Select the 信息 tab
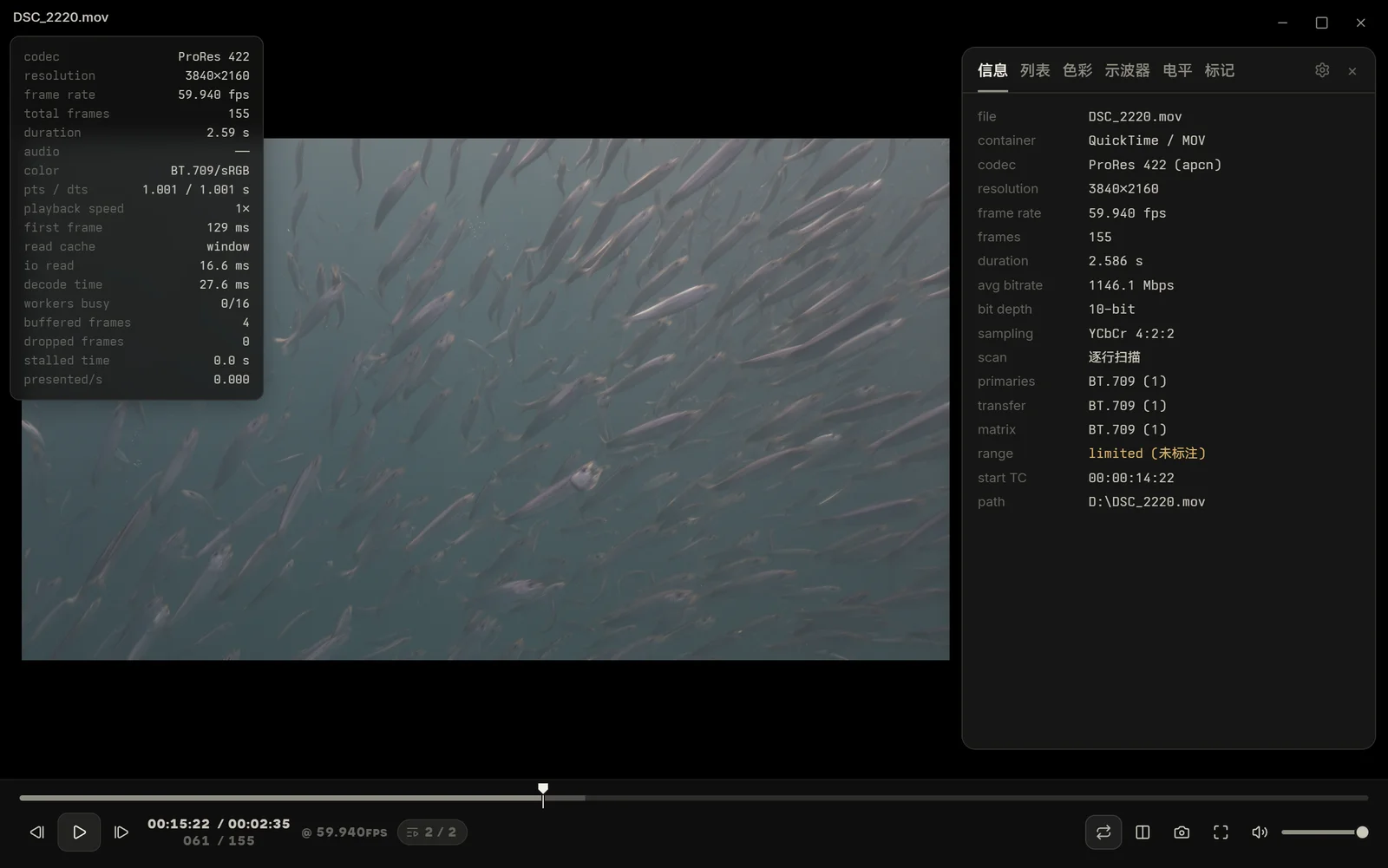The width and height of the screenshot is (1388, 868). pyautogui.click(x=992, y=70)
